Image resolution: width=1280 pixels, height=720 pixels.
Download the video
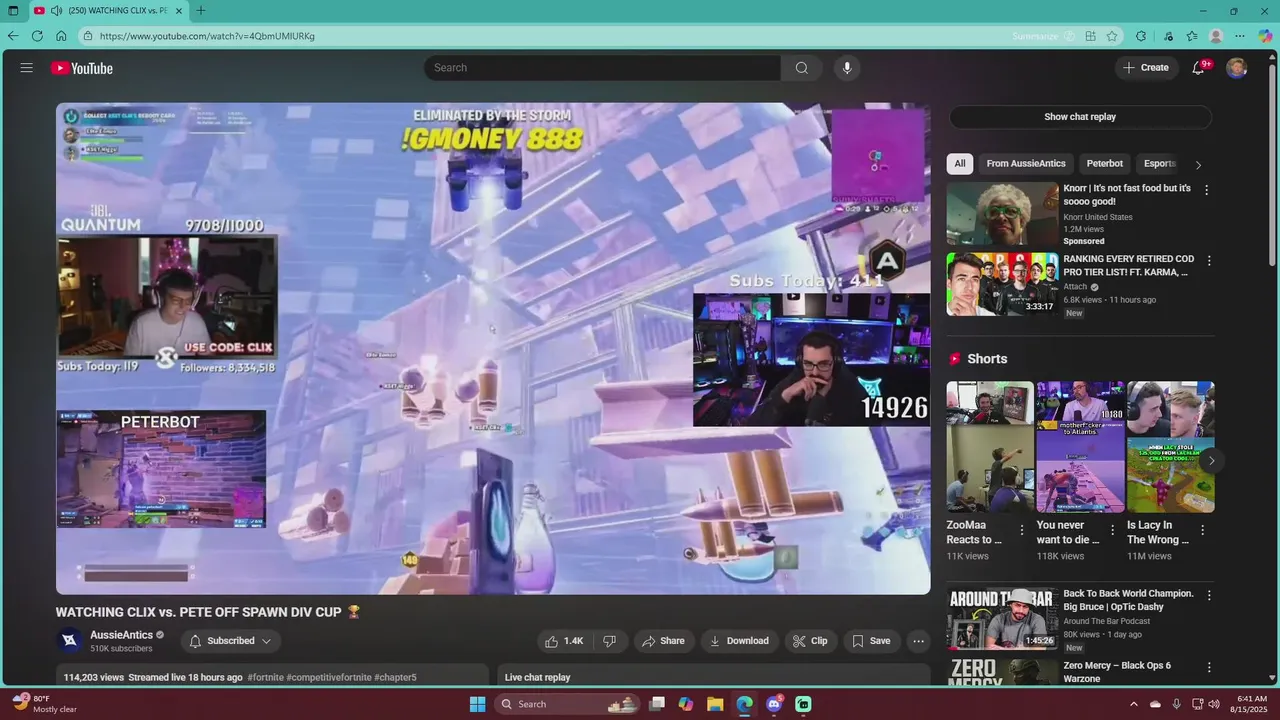tap(739, 641)
